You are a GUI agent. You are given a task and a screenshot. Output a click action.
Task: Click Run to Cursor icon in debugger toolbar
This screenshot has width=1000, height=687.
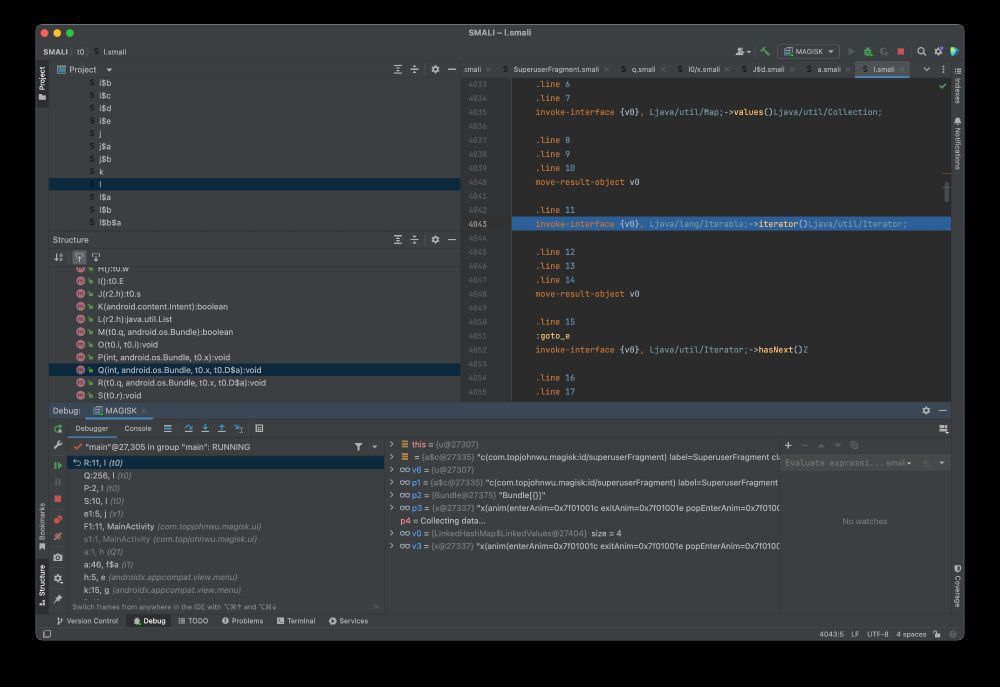coord(239,429)
